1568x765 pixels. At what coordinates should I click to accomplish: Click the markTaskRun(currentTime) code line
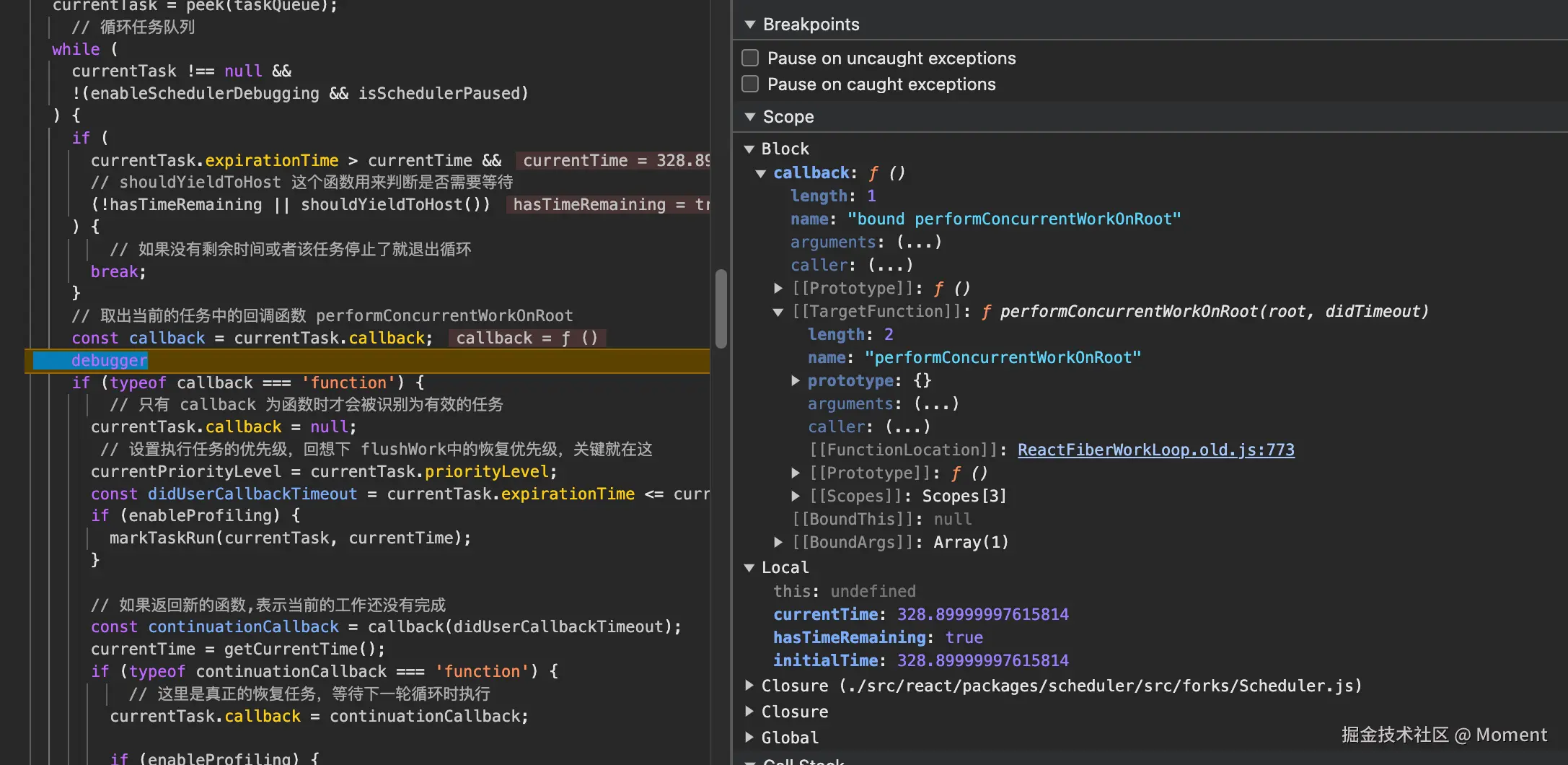click(290, 538)
